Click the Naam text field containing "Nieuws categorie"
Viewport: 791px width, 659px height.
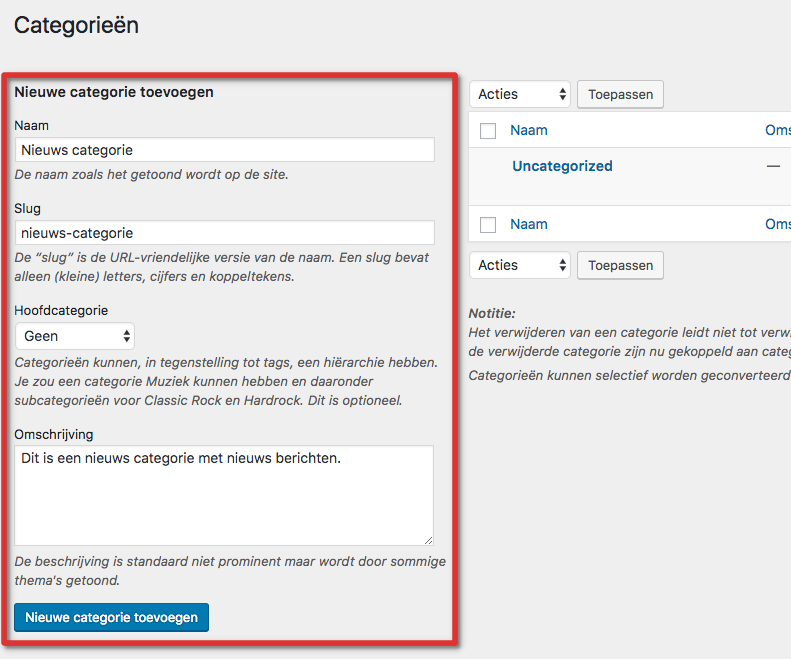coord(225,150)
